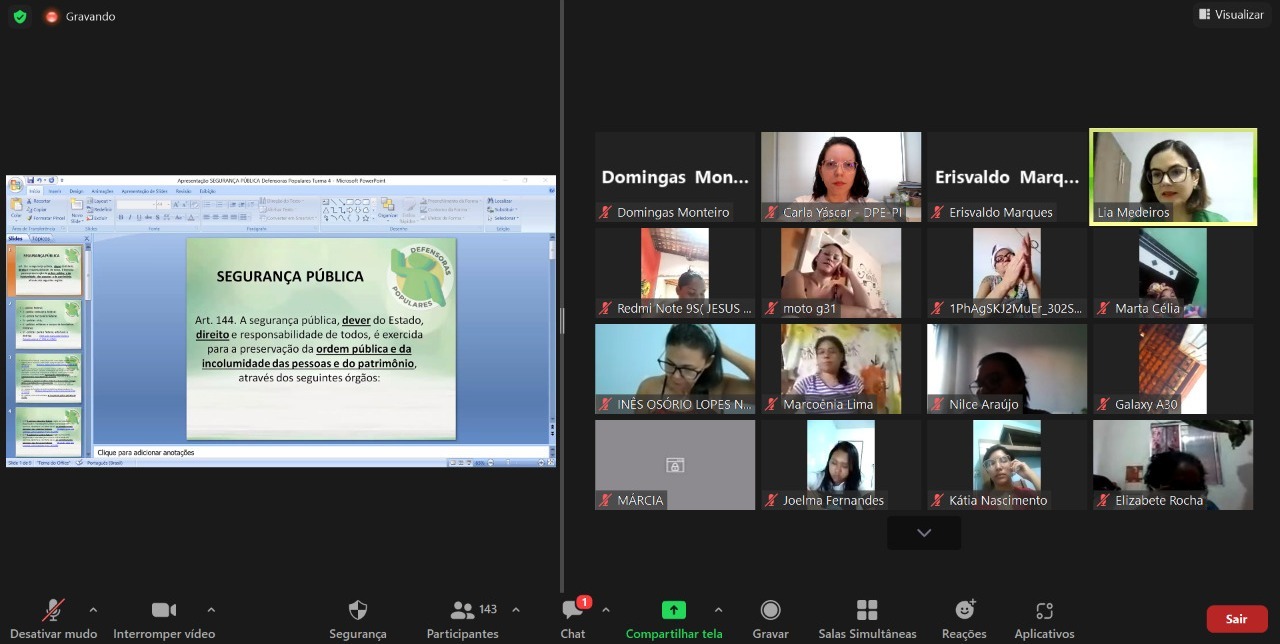Image resolution: width=1280 pixels, height=644 pixels.
Task: Toggle microphone with Desativar mudo
Action: point(54,611)
